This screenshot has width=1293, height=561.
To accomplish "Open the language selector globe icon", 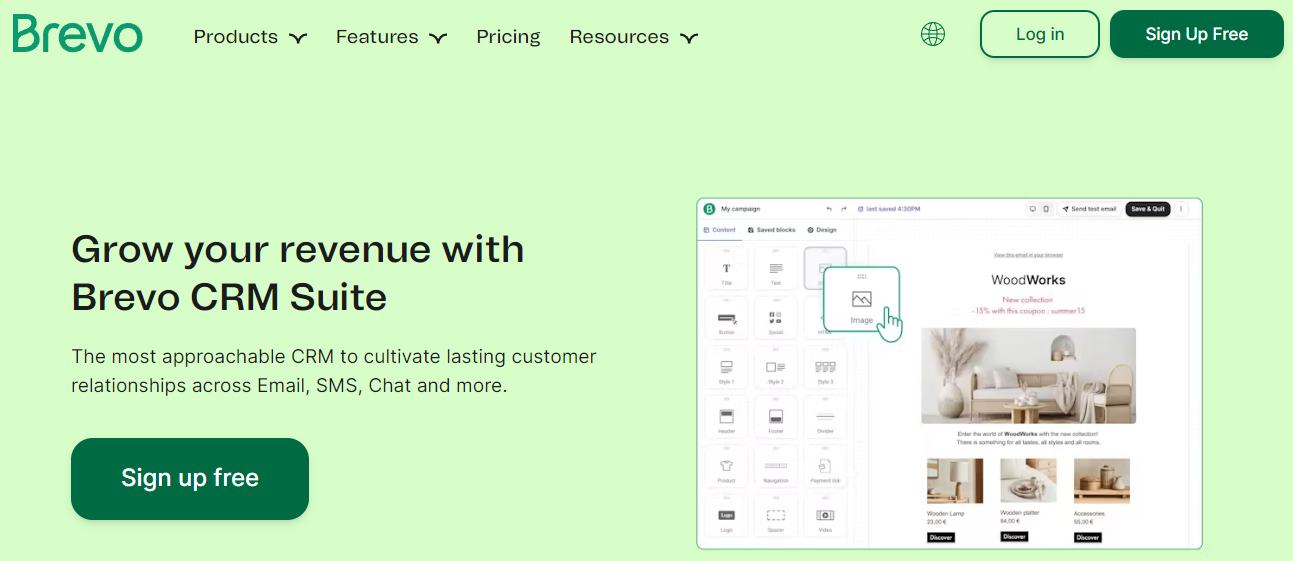I will (933, 34).
